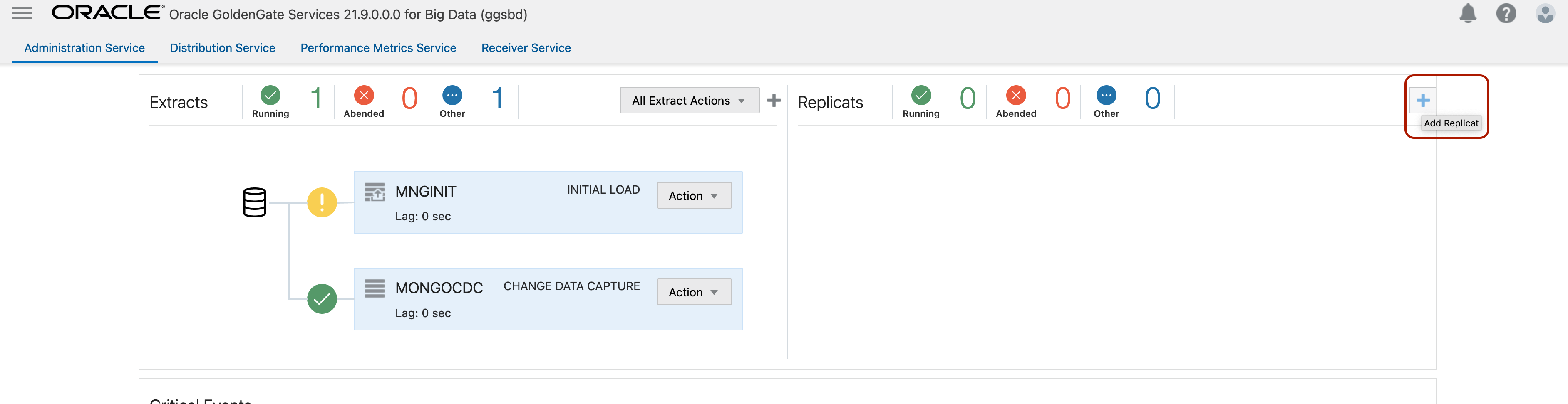Open the hamburger navigation menu

coord(22,13)
